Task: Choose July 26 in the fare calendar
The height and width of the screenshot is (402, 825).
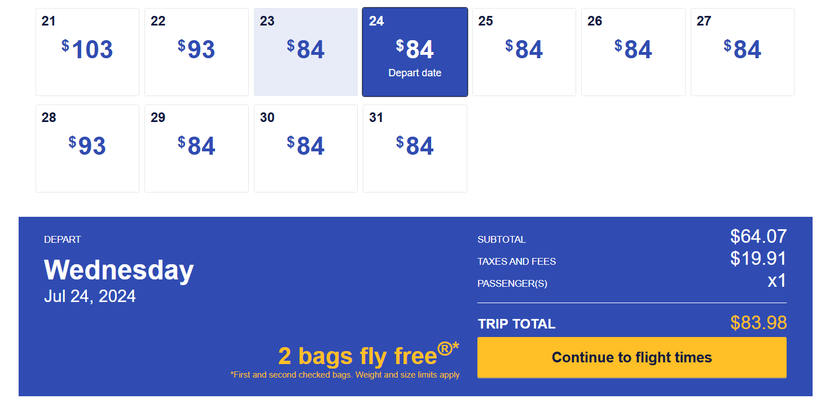Action: [632, 52]
